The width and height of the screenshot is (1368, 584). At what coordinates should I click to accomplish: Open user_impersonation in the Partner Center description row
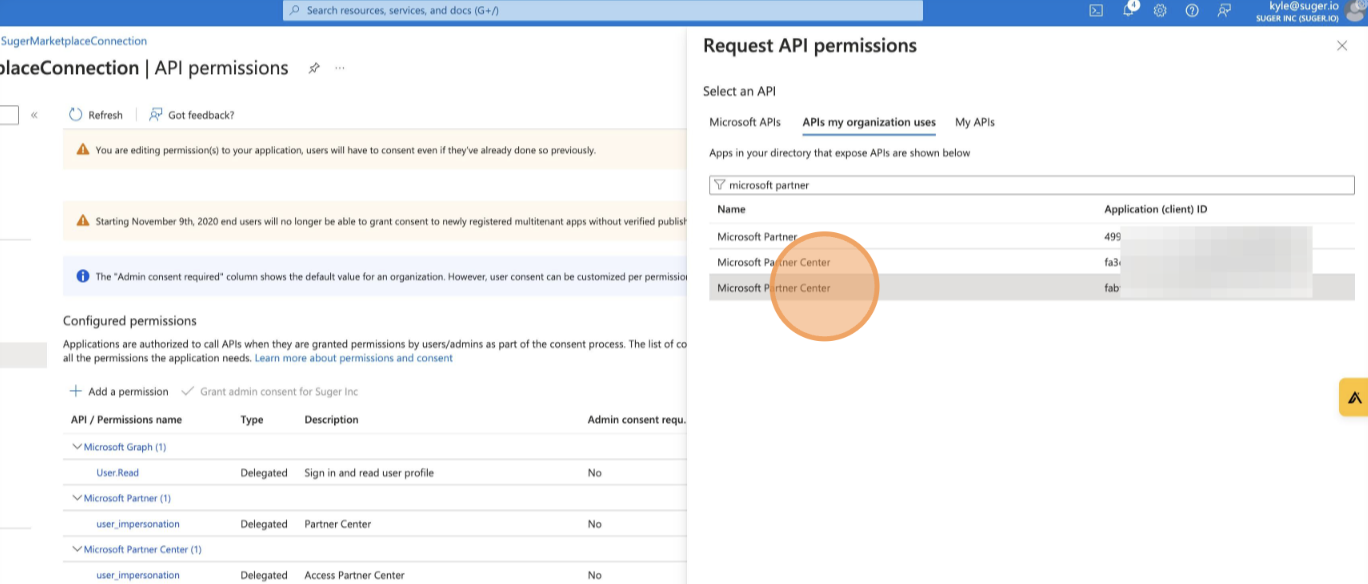138,524
